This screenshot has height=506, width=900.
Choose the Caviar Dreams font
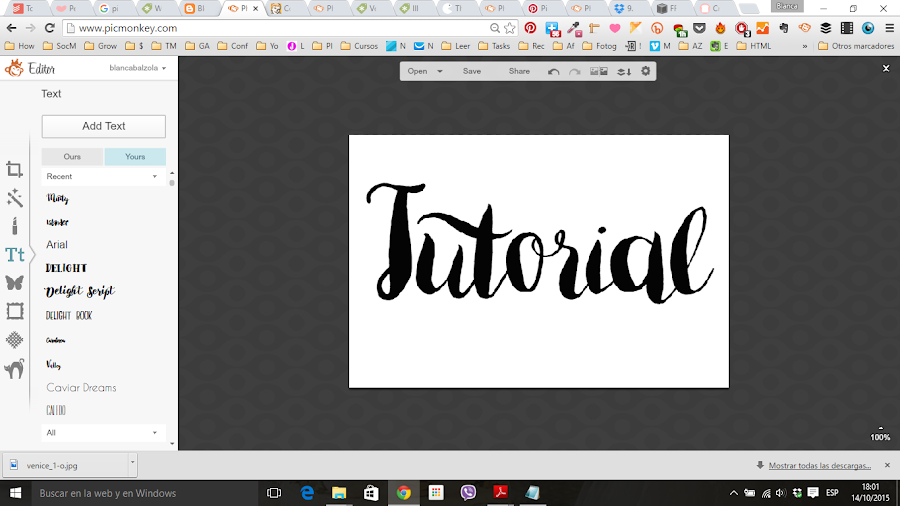[81, 388]
